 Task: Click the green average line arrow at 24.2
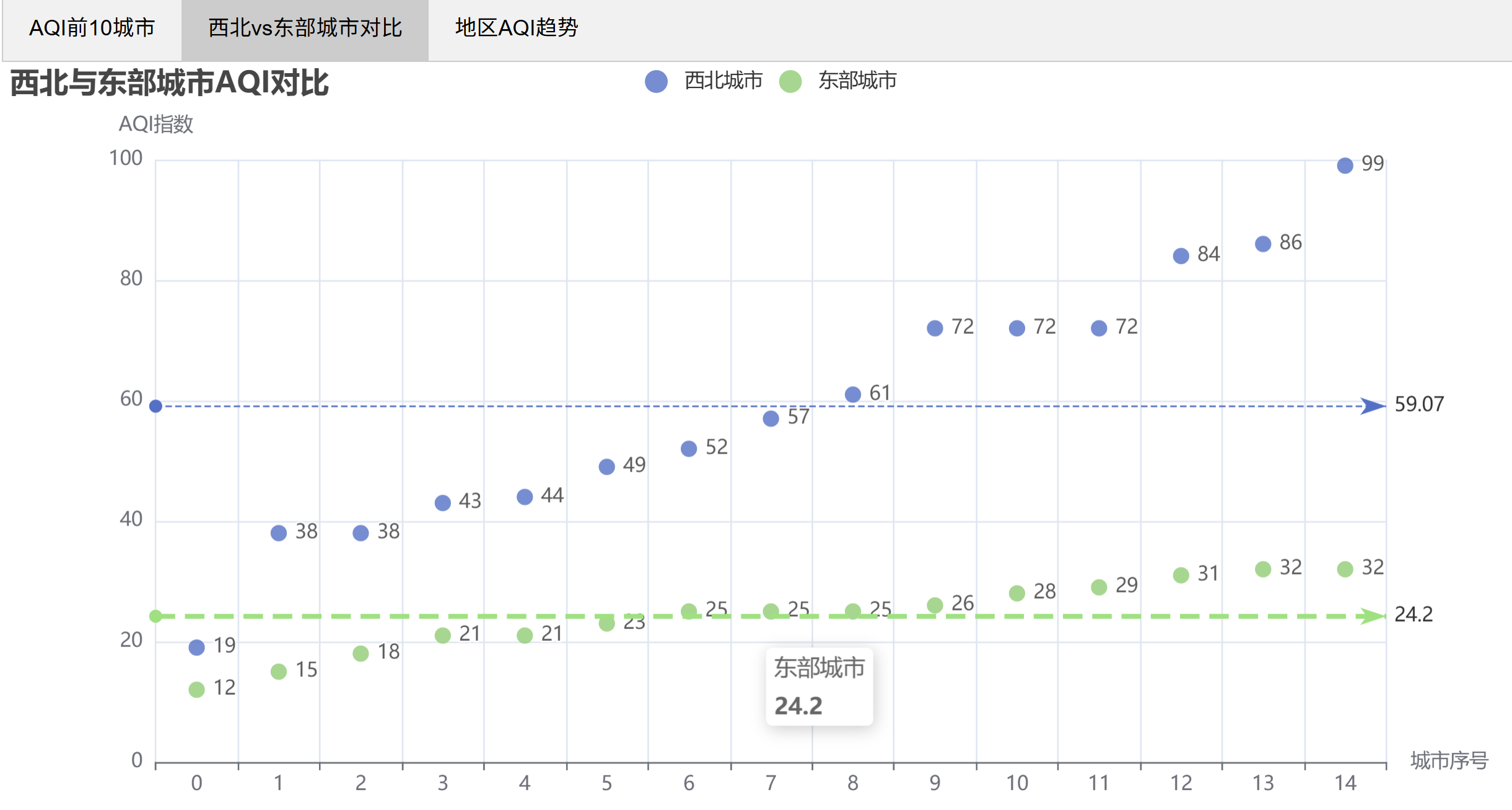click(x=1372, y=616)
